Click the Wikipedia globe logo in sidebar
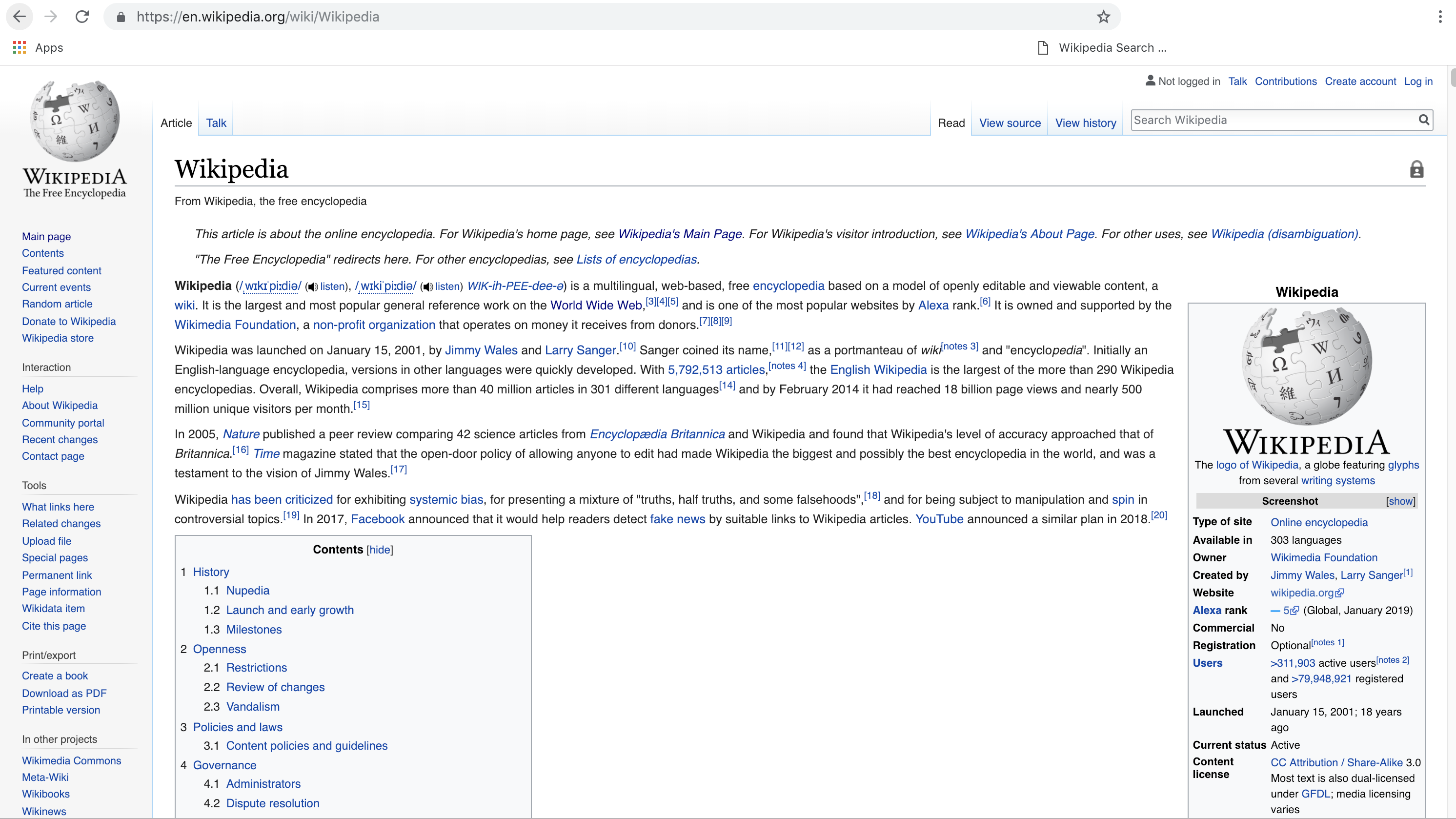The width and height of the screenshot is (1456, 819). pyautogui.click(x=75, y=121)
